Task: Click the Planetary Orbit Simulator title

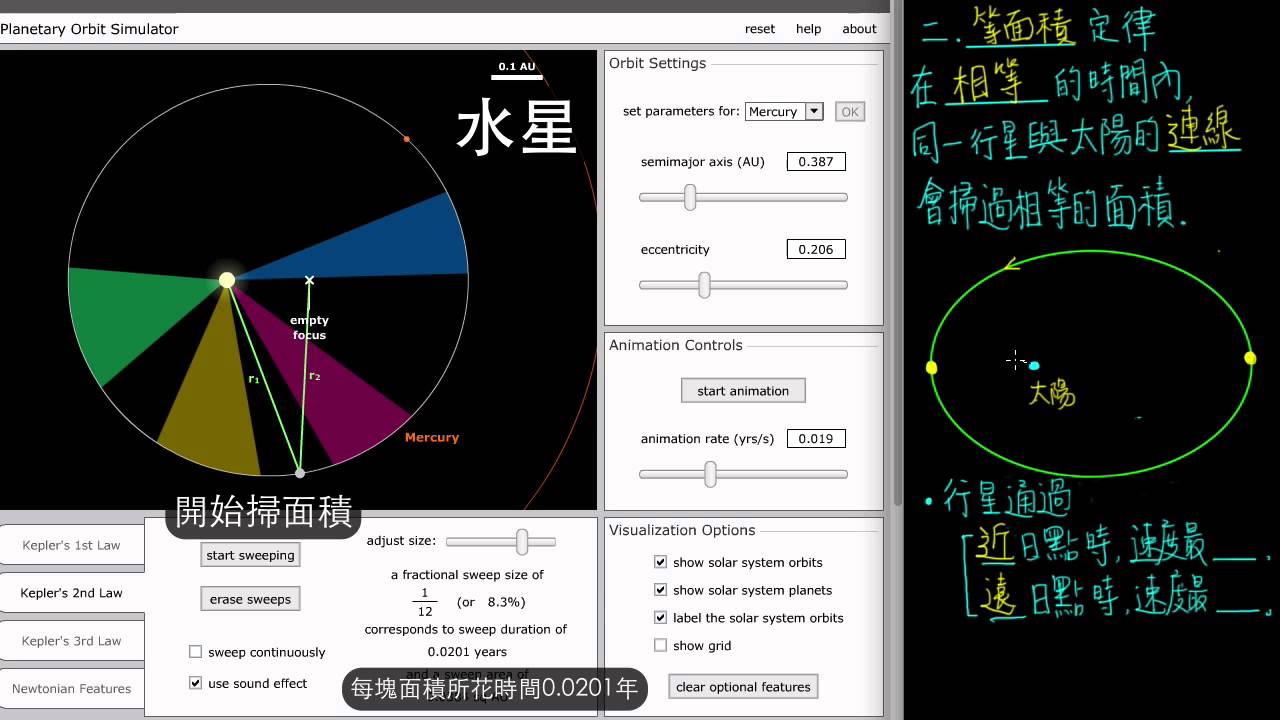Action: tap(89, 29)
